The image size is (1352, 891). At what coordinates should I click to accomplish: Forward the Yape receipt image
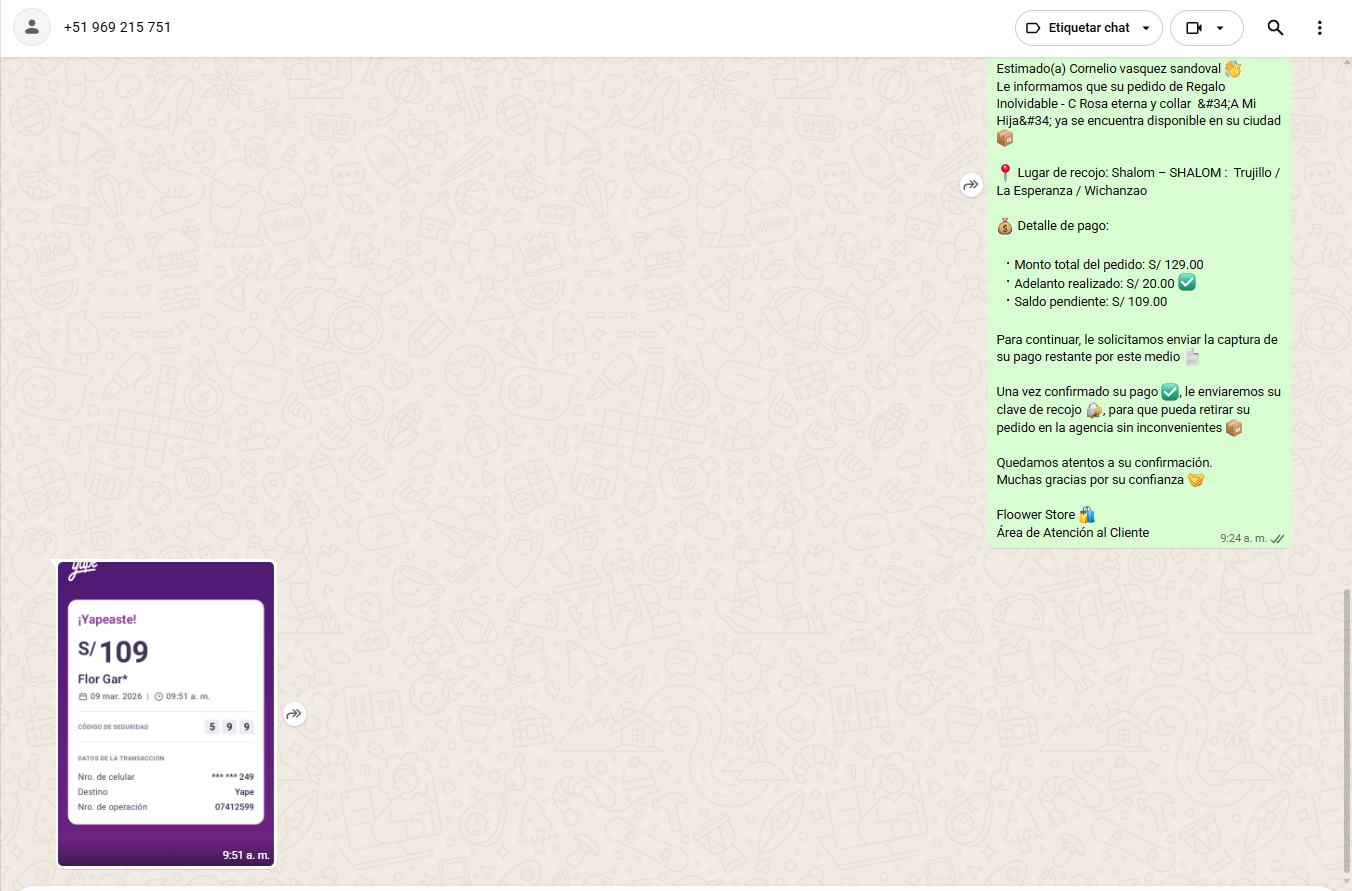(294, 714)
